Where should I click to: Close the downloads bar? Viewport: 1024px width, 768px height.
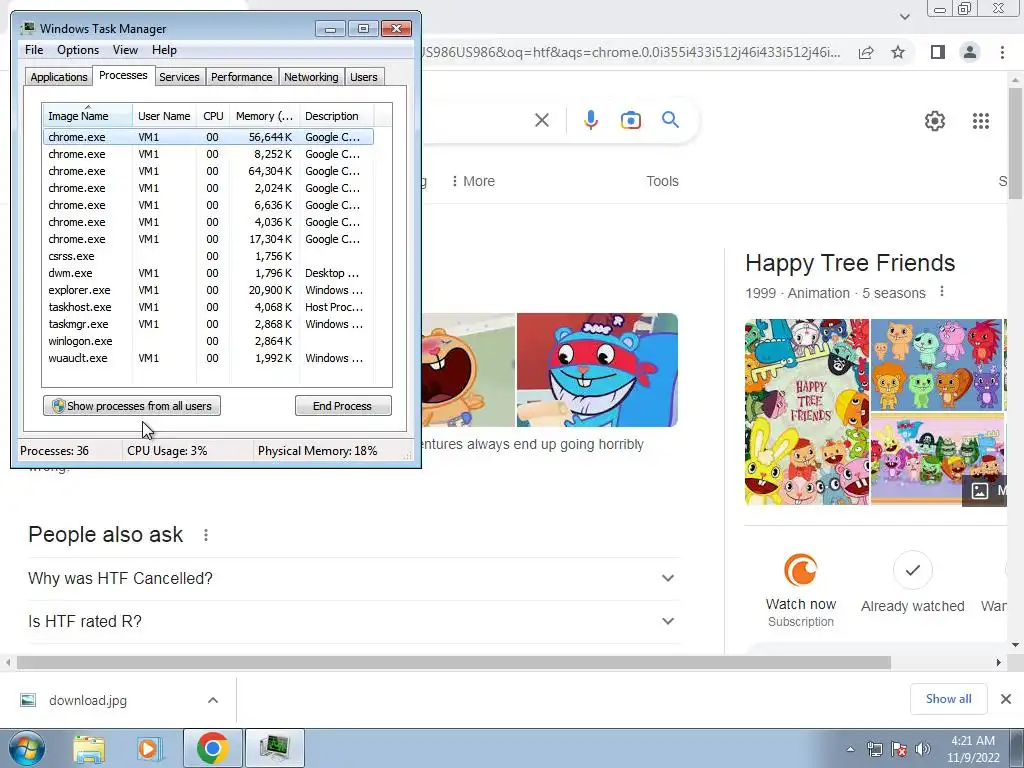pos(1006,699)
